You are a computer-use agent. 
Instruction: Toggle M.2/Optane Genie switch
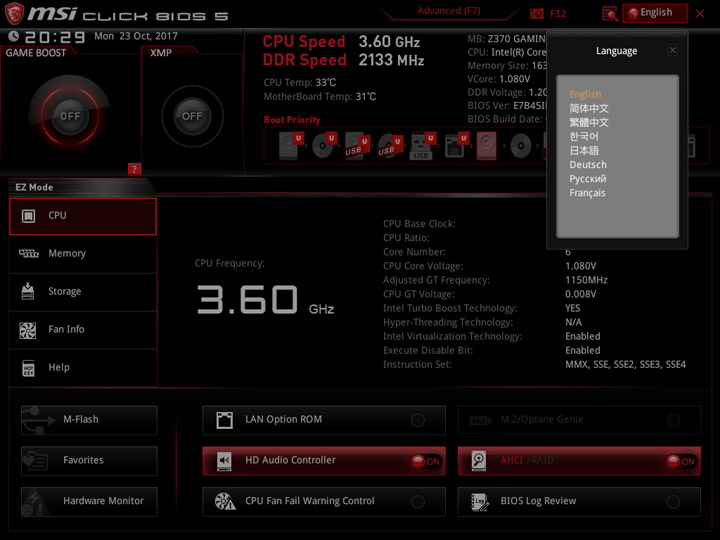673,420
